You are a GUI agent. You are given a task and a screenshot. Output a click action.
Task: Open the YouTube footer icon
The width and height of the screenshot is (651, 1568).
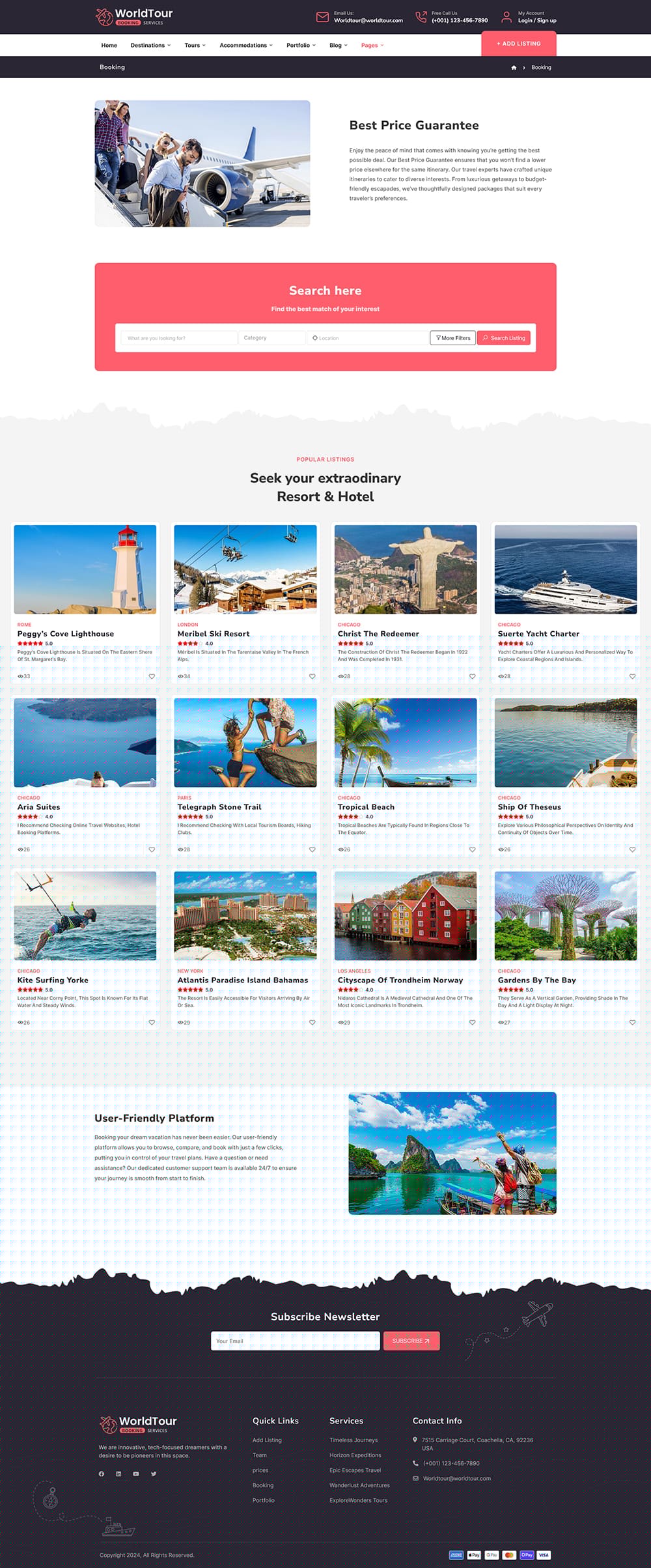coord(136,1474)
